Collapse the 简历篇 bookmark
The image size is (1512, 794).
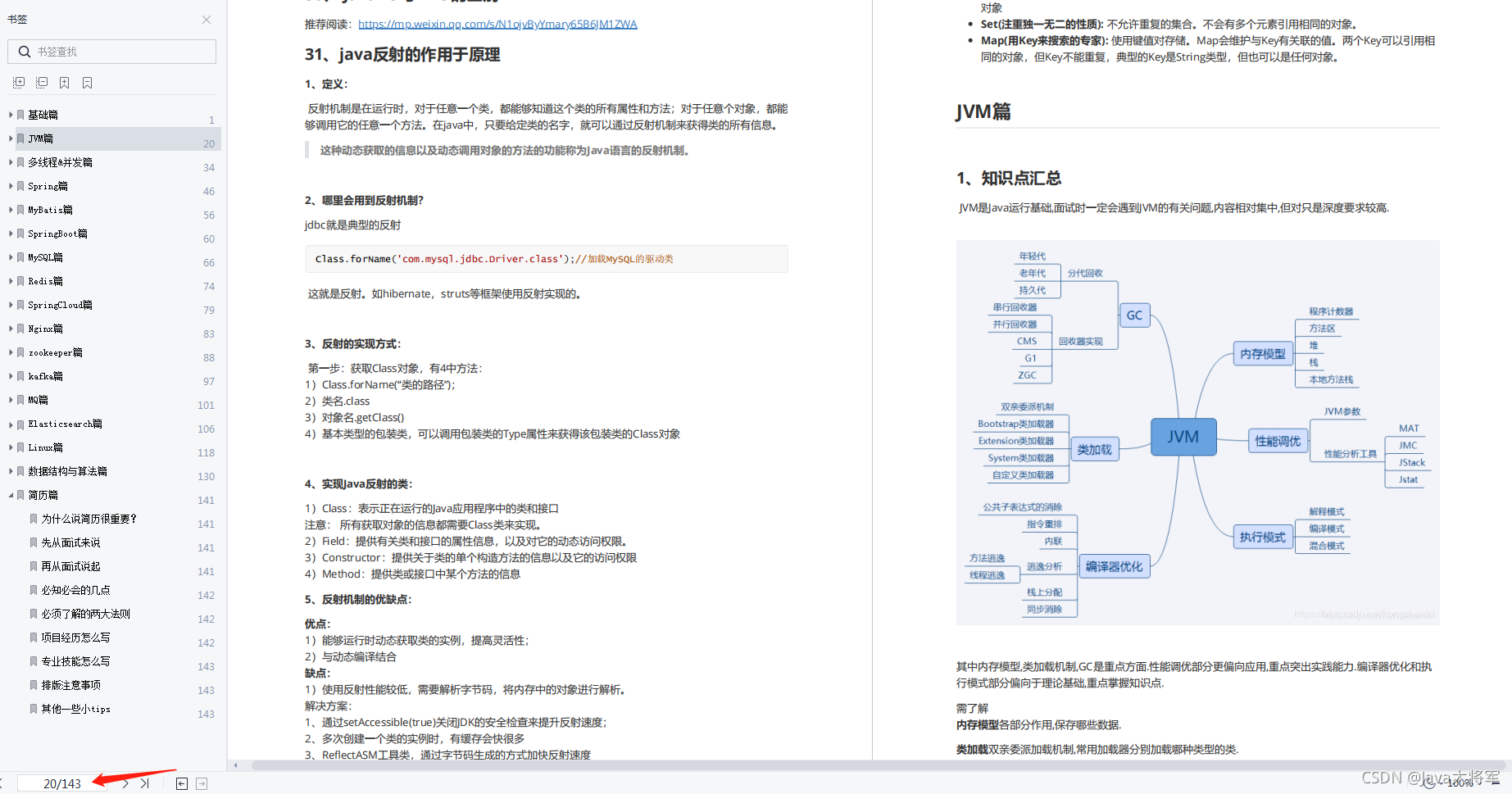point(11,495)
